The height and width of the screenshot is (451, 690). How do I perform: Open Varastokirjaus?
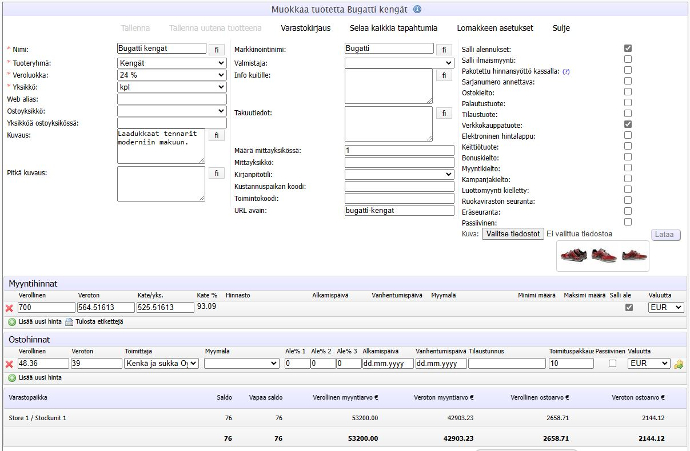click(x=305, y=28)
